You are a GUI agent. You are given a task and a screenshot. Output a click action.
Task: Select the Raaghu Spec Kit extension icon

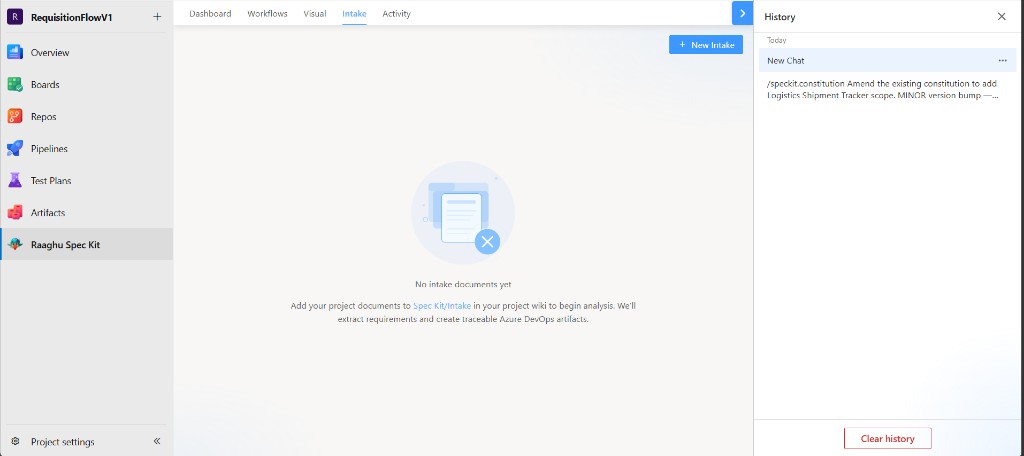pos(15,244)
